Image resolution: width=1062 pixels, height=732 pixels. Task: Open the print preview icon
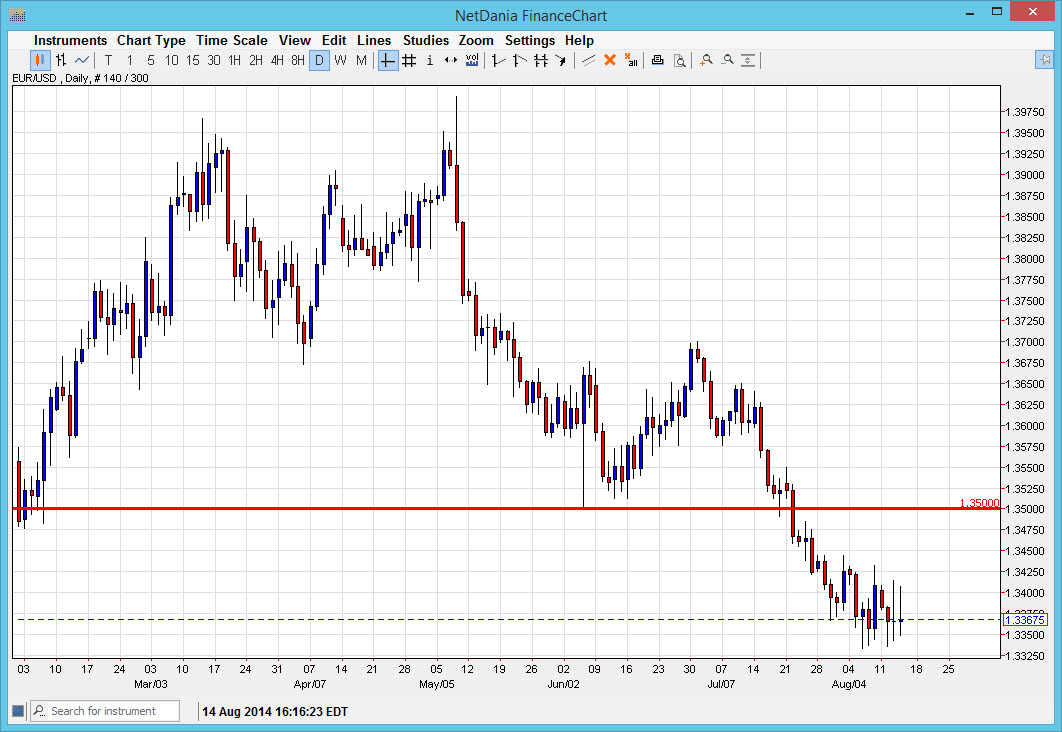pyautogui.click(x=680, y=60)
